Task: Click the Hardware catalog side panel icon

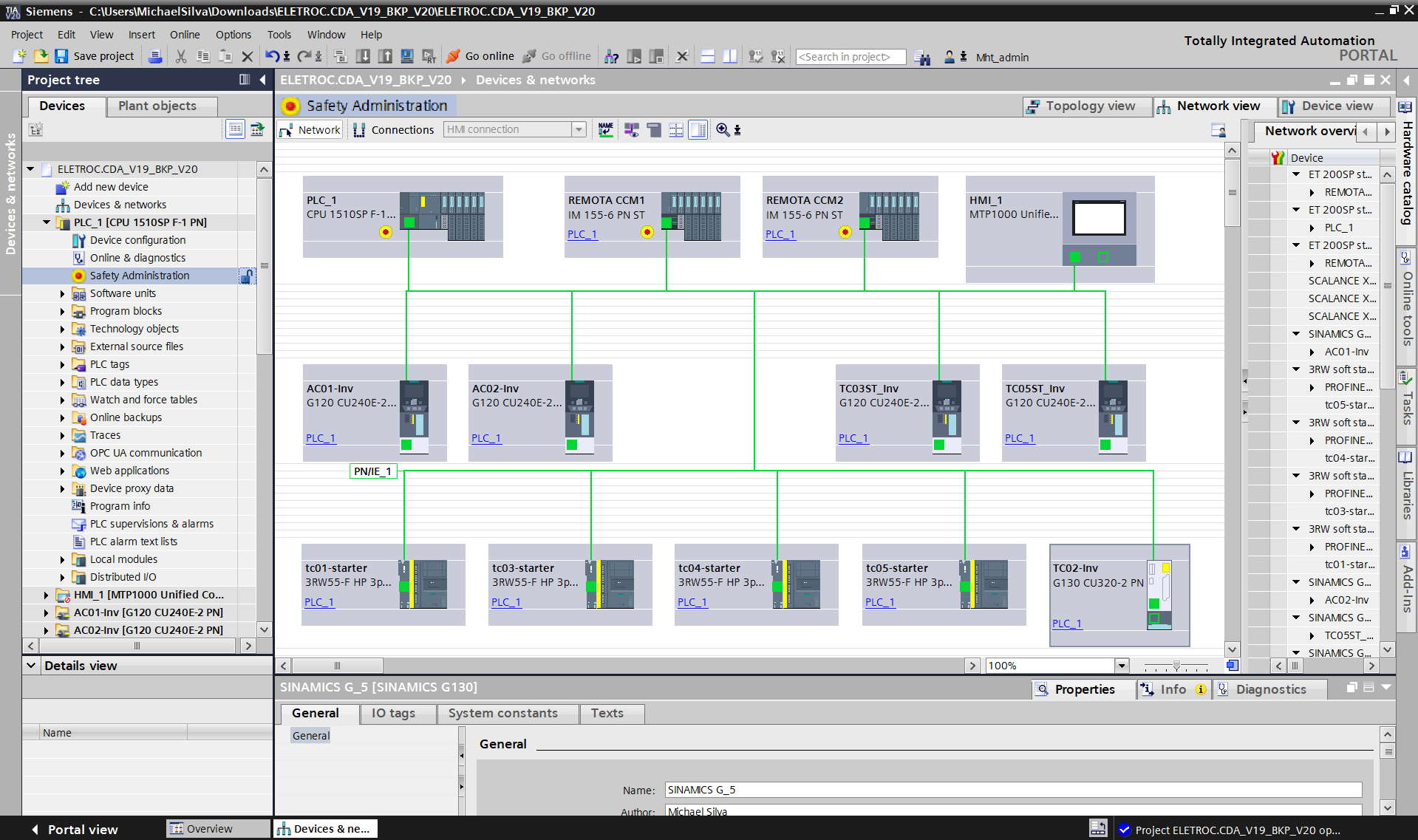Action: 1405,106
